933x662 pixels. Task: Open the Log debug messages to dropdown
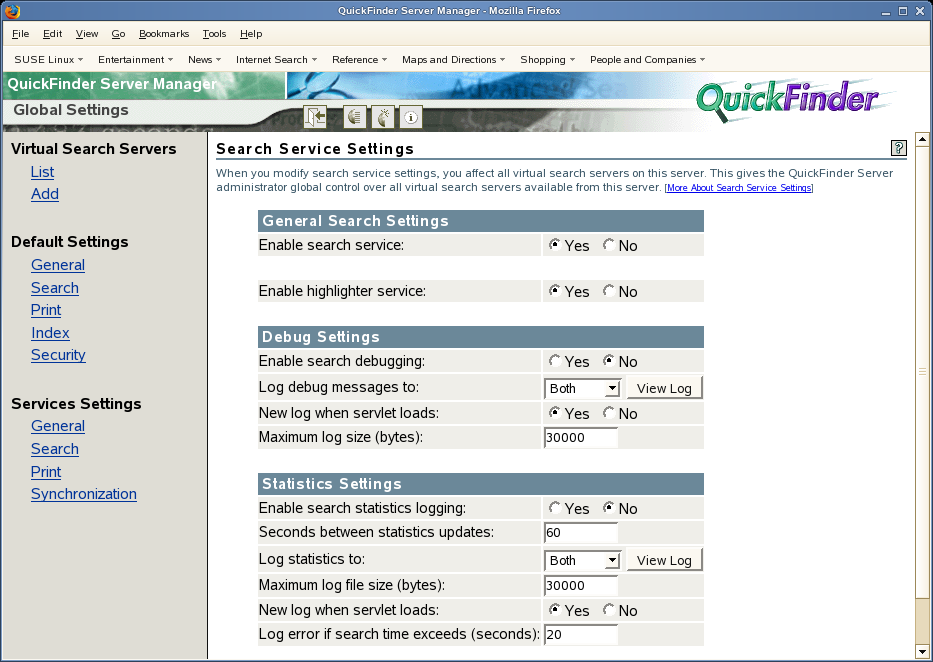click(x=583, y=388)
